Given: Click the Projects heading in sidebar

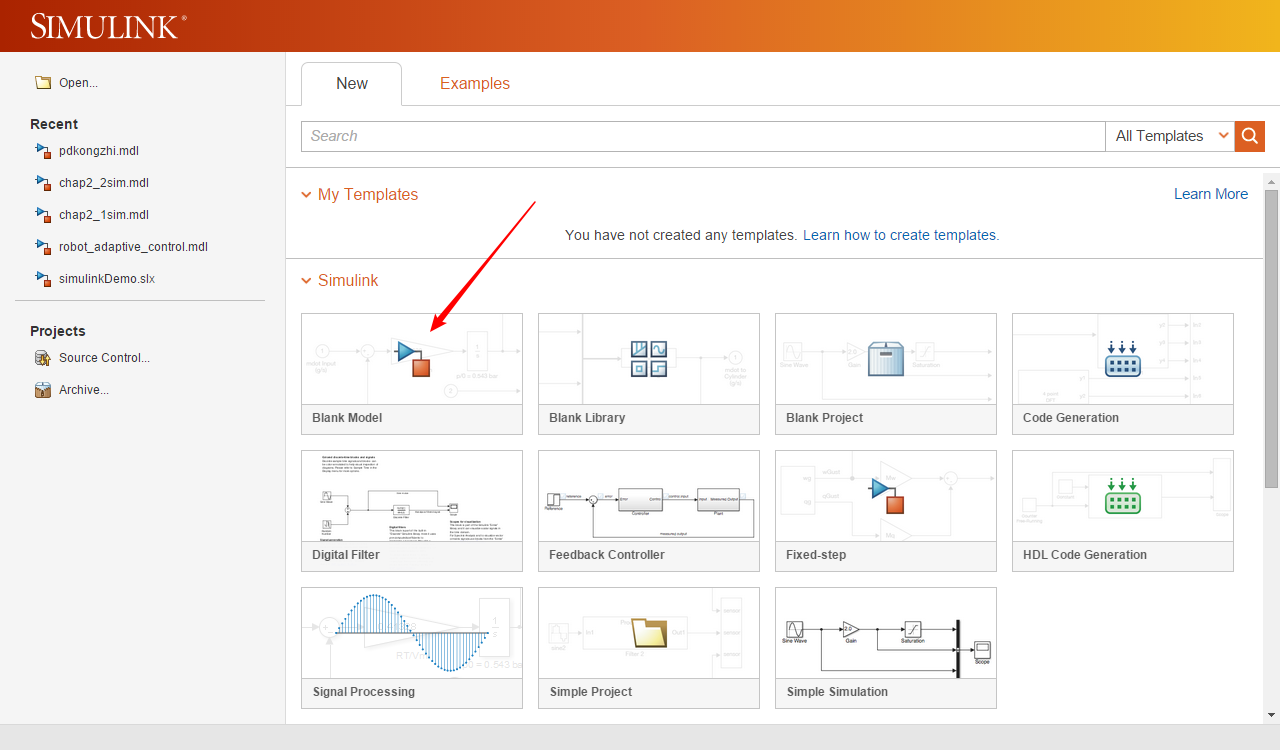Looking at the screenshot, I should tap(58, 331).
